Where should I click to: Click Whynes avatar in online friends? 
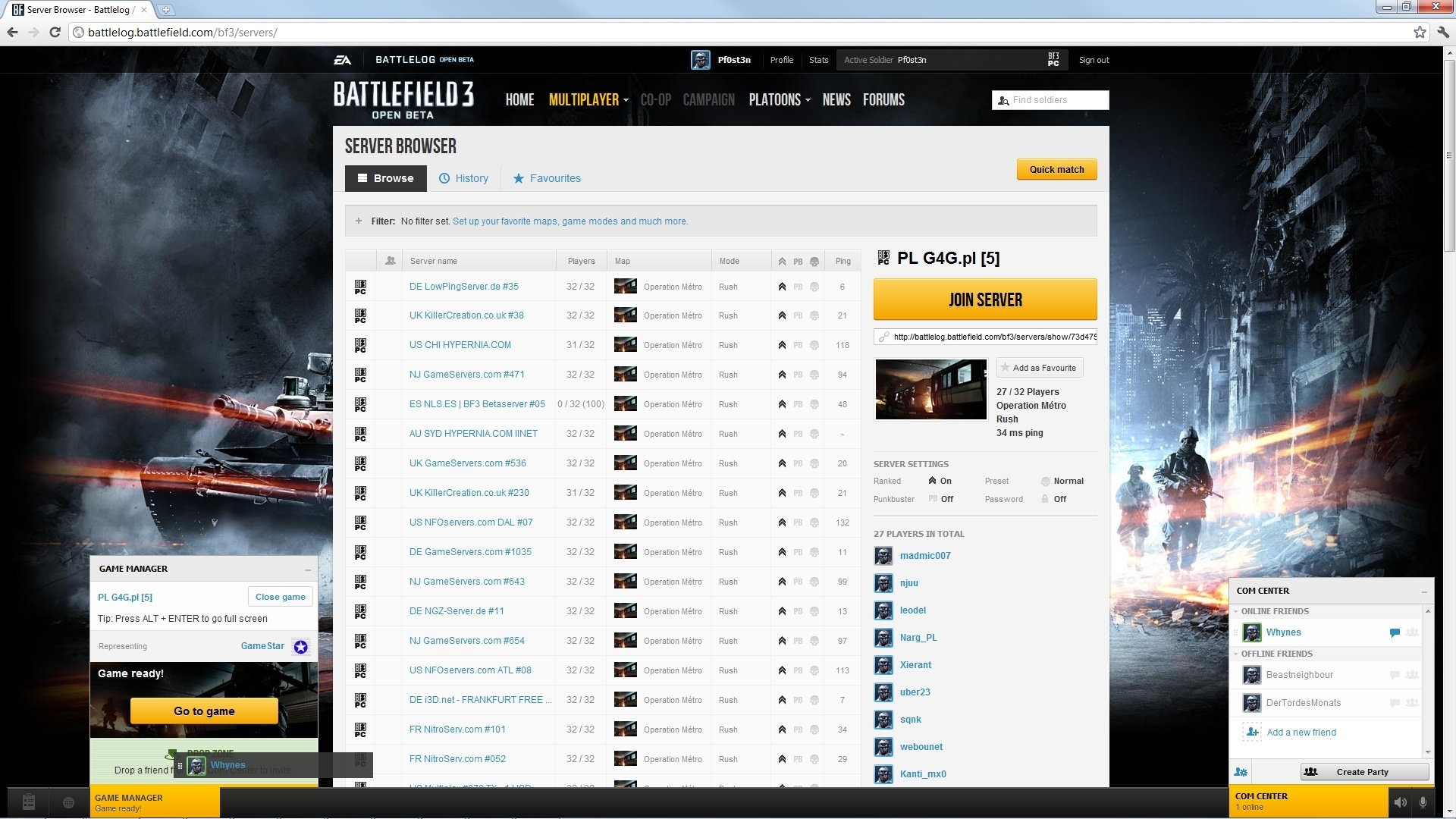tap(1252, 632)
